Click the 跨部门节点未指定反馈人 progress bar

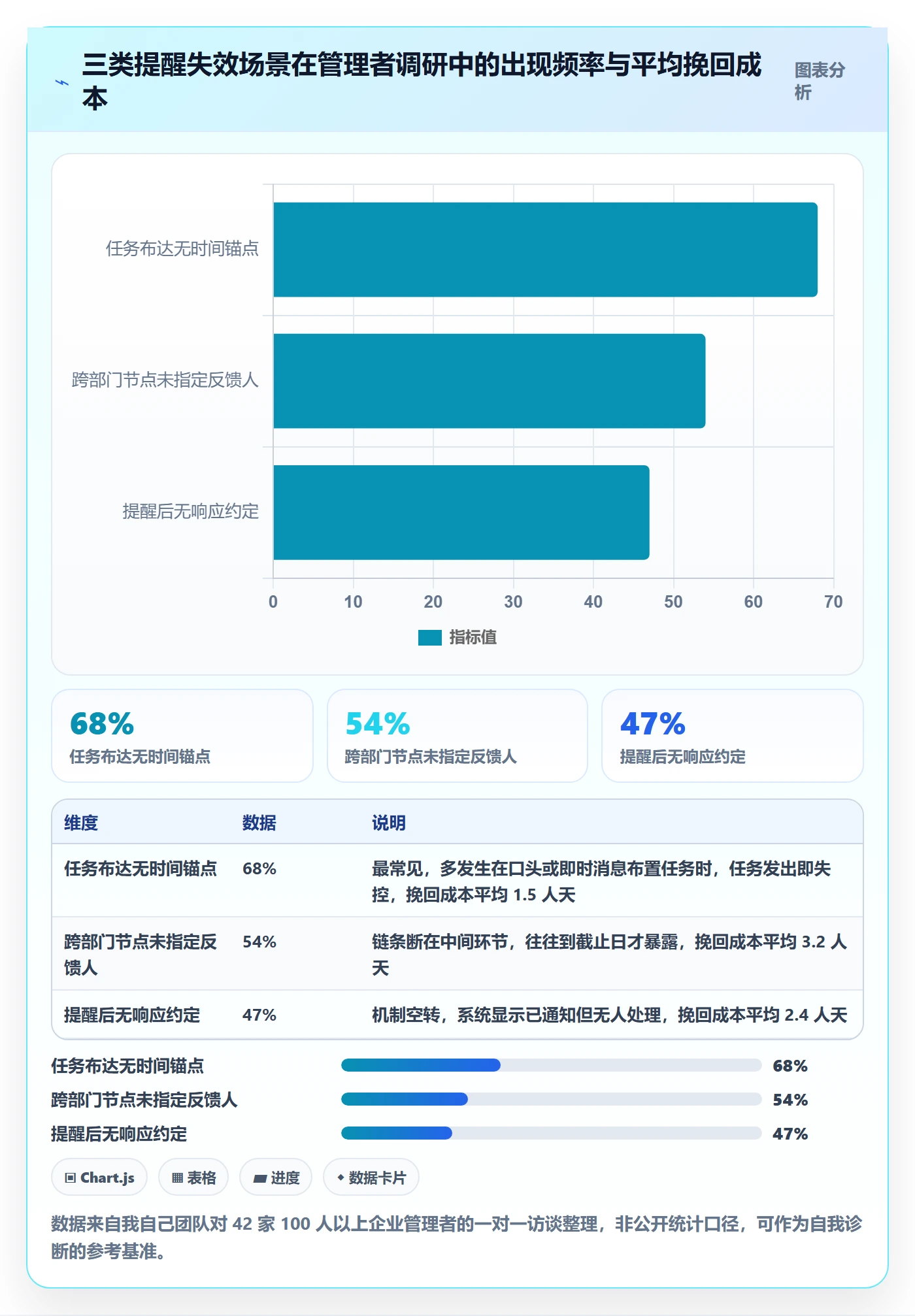551,1099
